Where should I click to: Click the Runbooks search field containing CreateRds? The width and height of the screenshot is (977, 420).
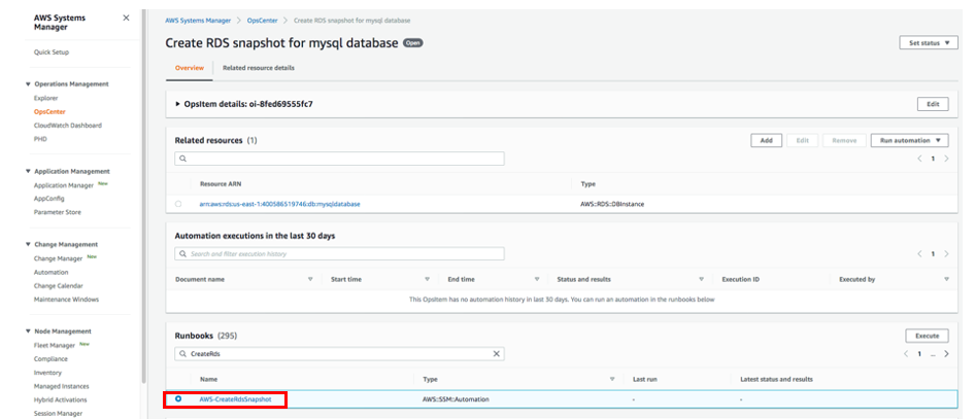tap(340, 354)
